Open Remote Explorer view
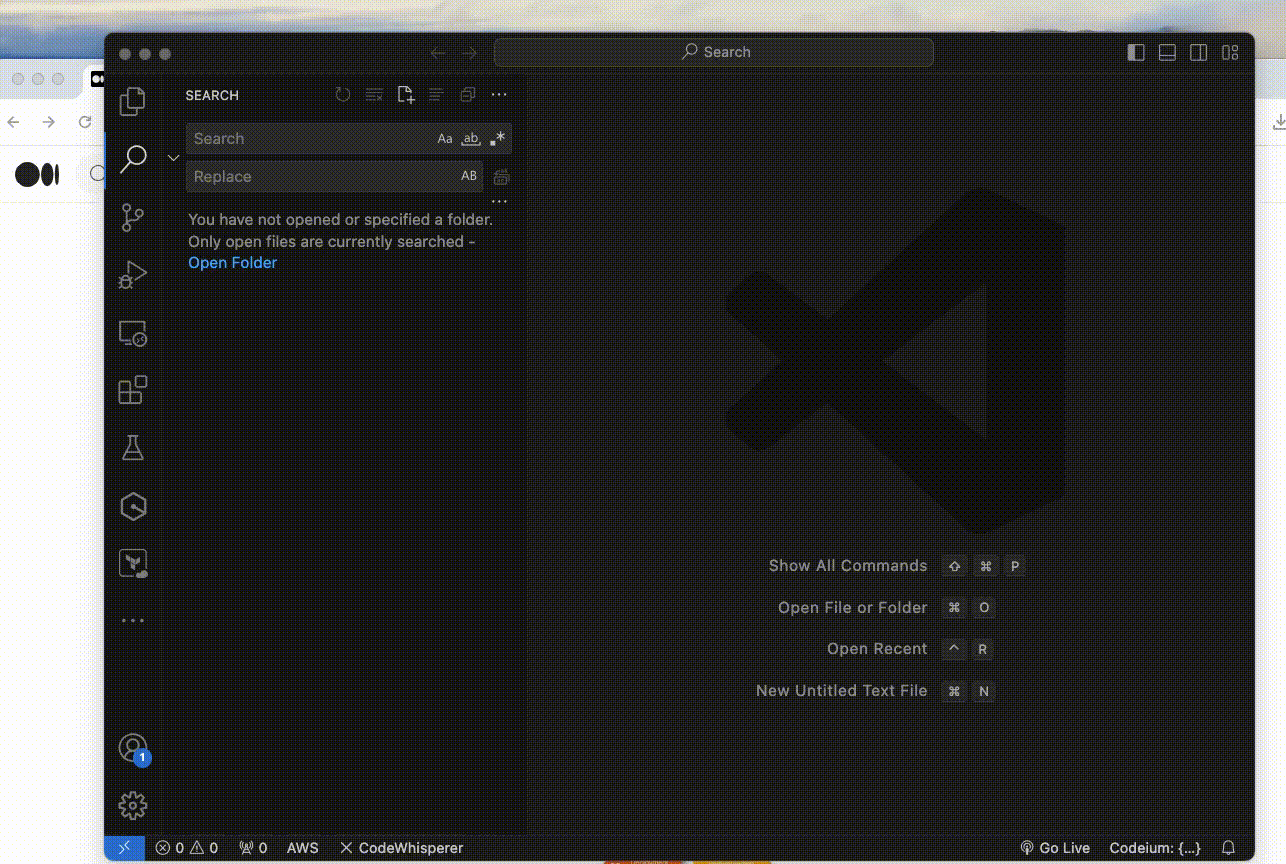Image resolution: width=1286 pixels, height=864 pixels. click(133, 333)
